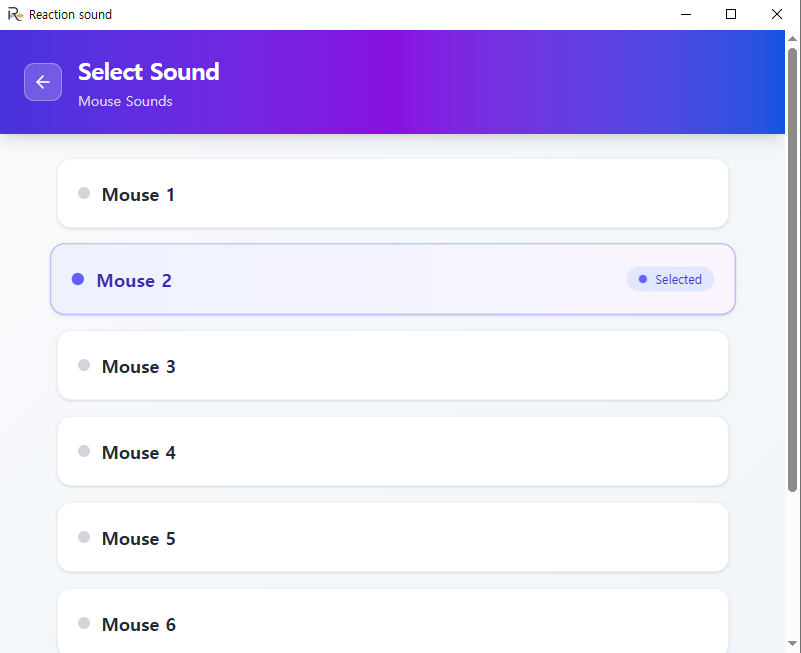This screenshot has height=653, width=801.
Task: Select the gray radio dot beside Mouse 4
Action: point(84,451)
